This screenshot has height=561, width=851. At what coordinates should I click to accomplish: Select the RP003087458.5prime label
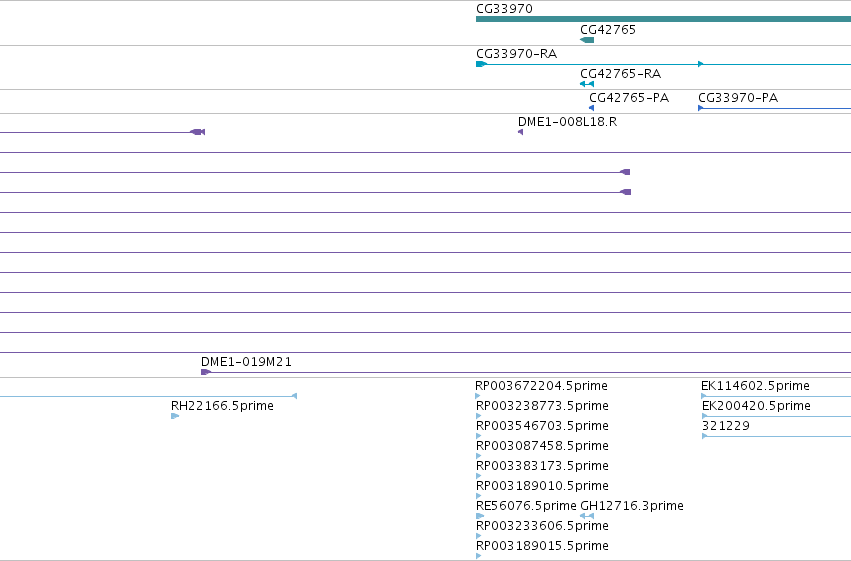coord(542,446)
